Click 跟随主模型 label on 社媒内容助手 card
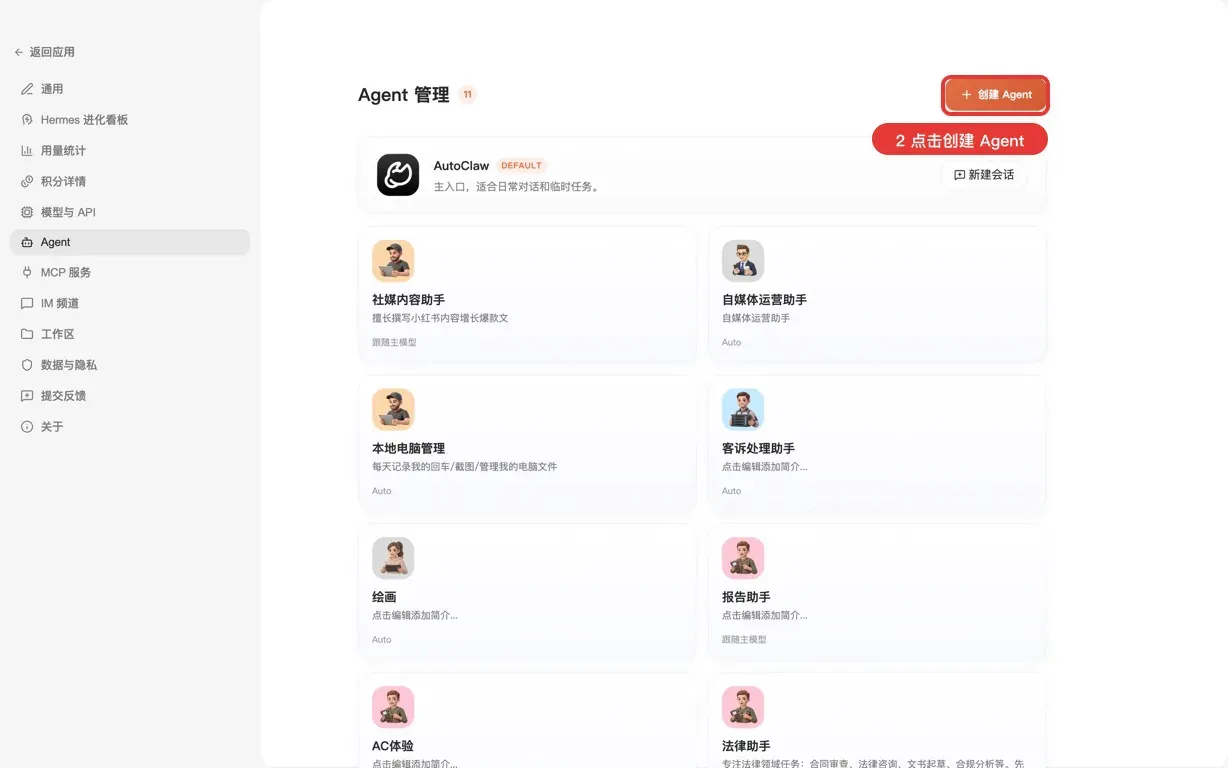Viewport: 1228px width, 768px height. (394, 342)
